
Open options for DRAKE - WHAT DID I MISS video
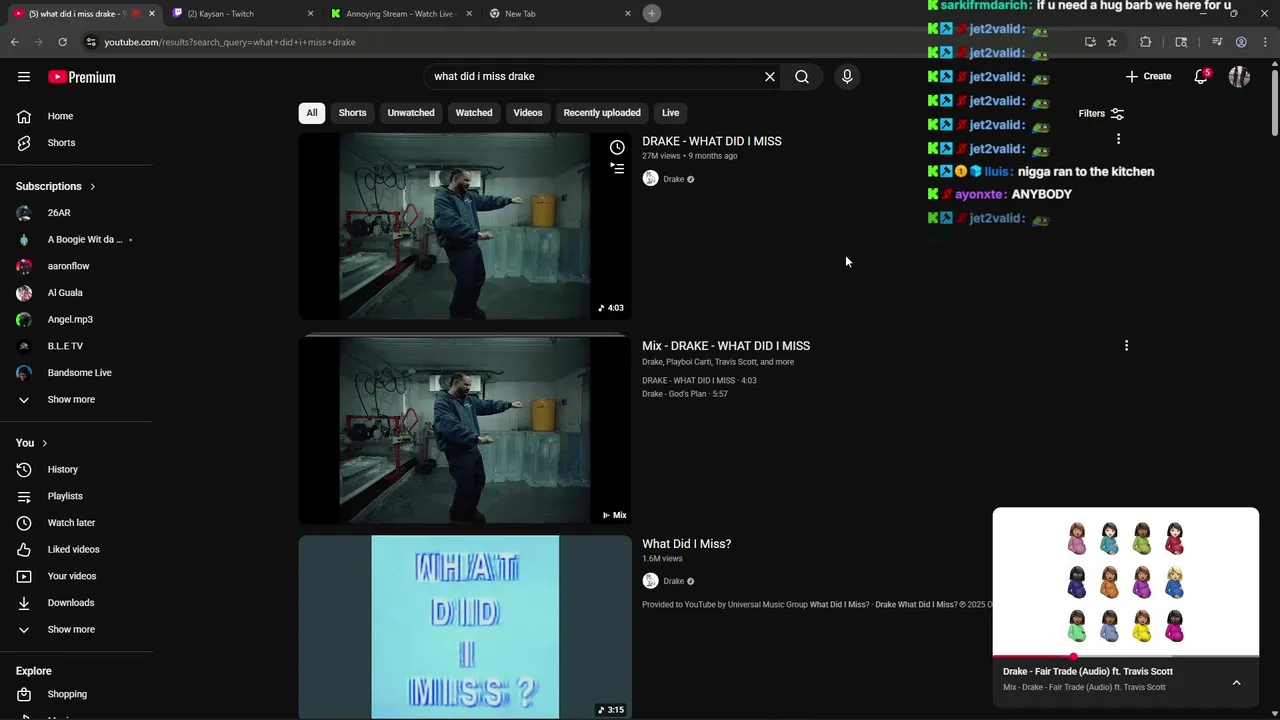point(1118,139)
